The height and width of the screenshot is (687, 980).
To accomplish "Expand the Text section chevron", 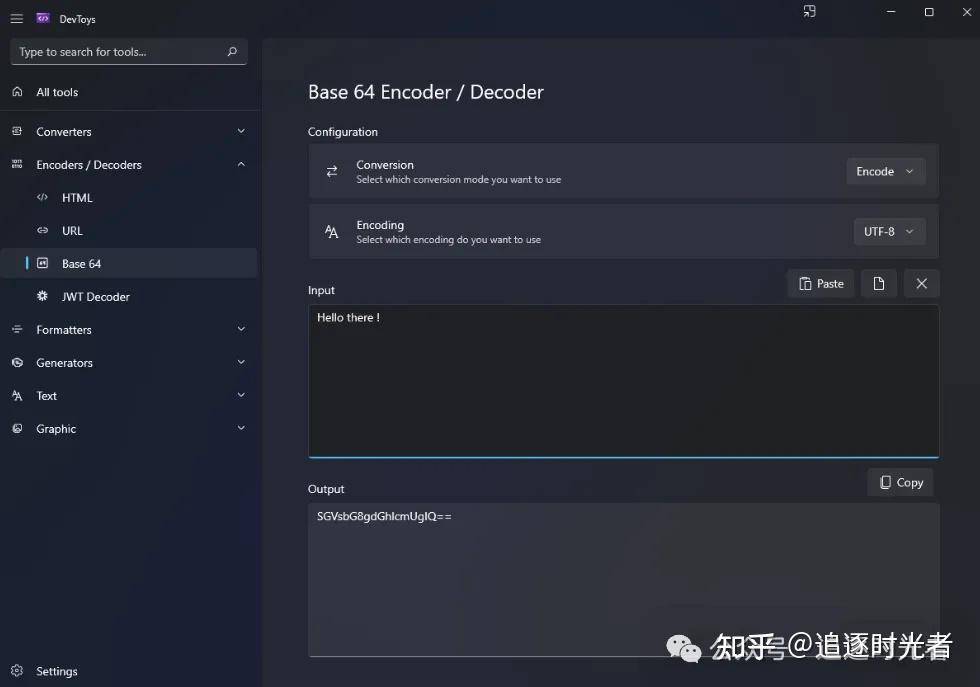I will [241, 396].
